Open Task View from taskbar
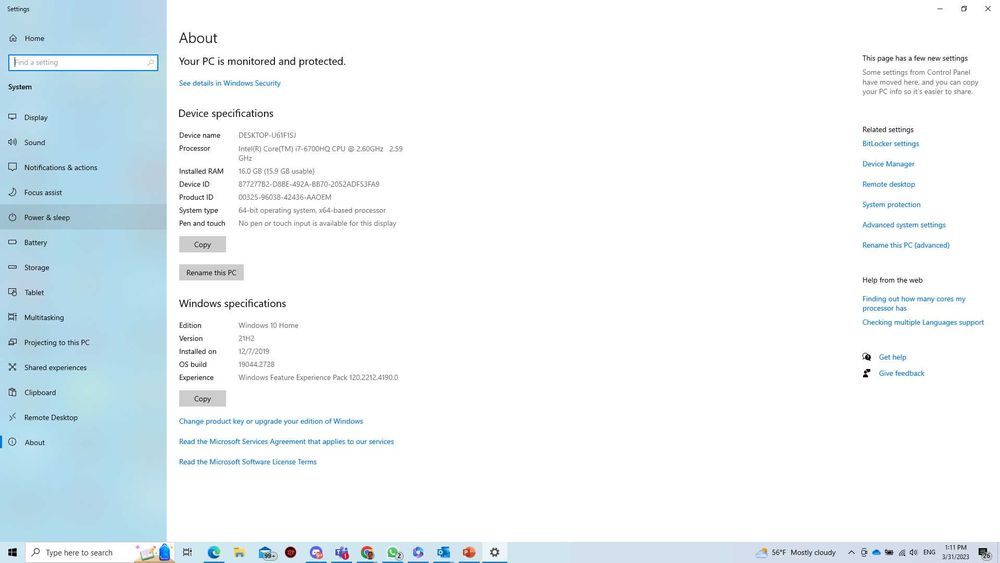This screenshot has width=1000, height=563. point(188,553)
